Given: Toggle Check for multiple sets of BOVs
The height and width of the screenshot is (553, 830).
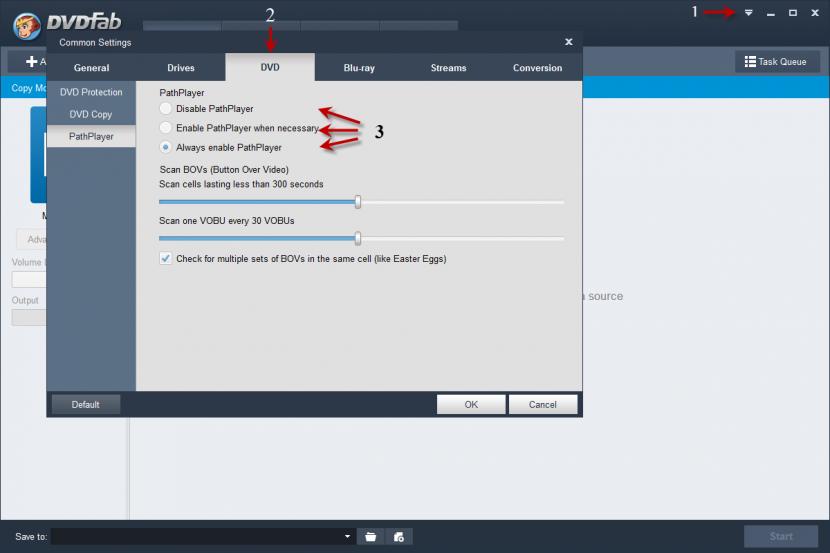Looking at the screenshot, I should click(x=166, y=258).
